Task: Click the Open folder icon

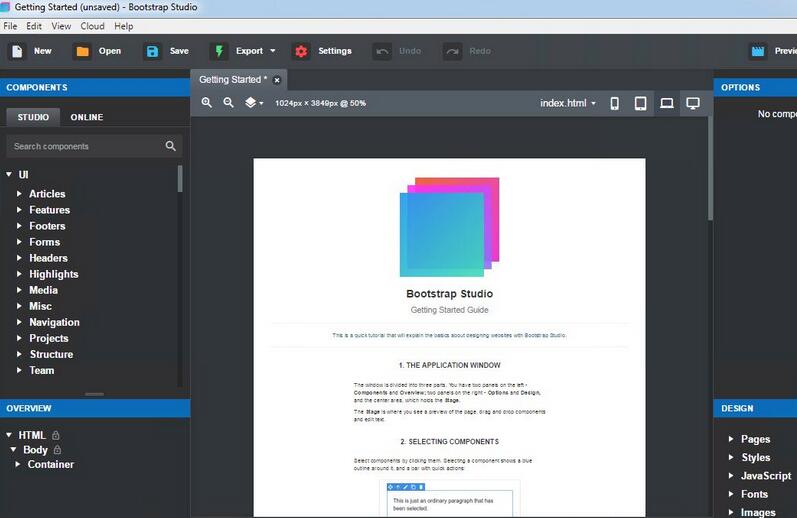Action: 82,51
